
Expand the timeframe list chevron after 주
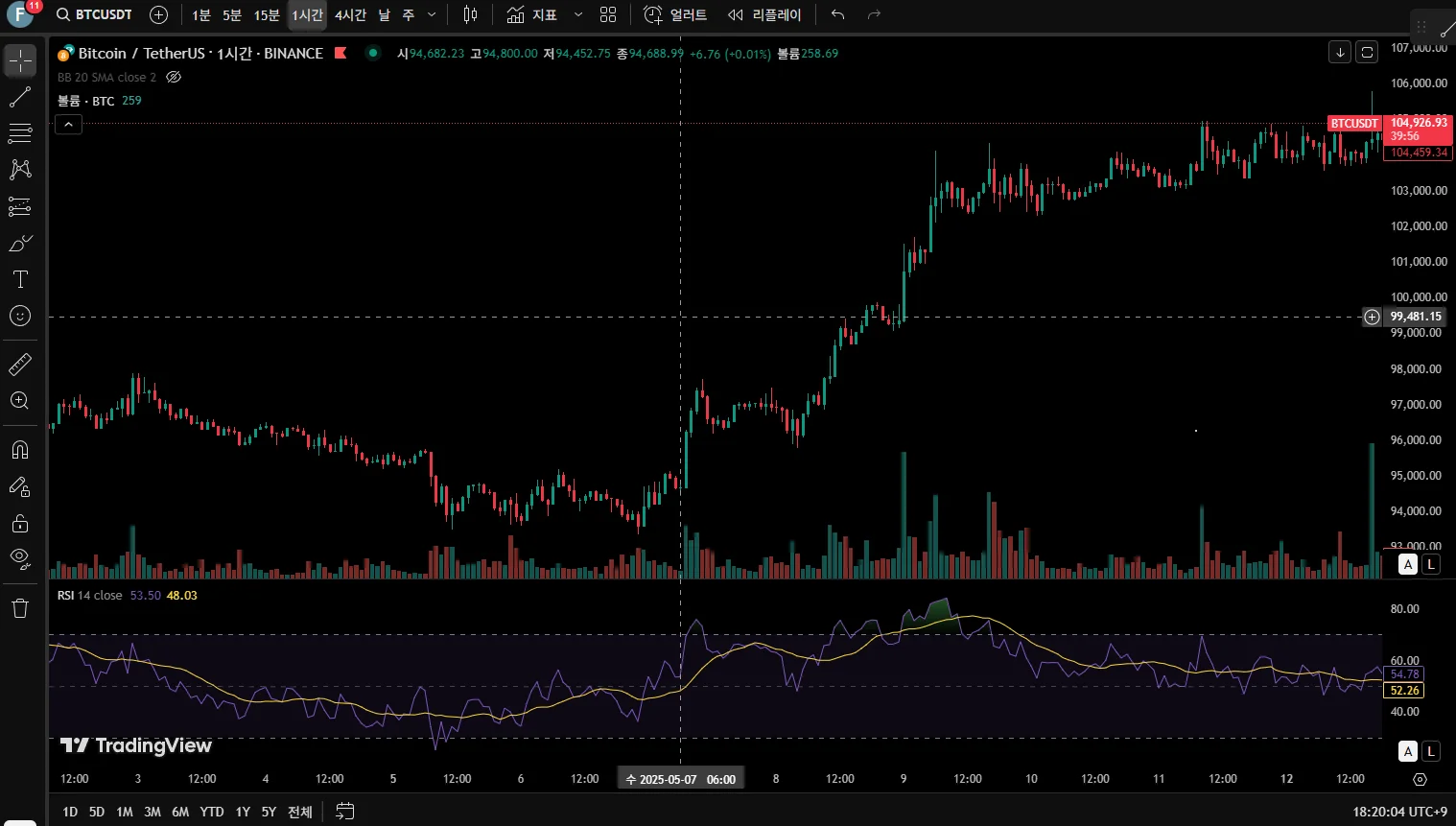click(x=432, y=14)
